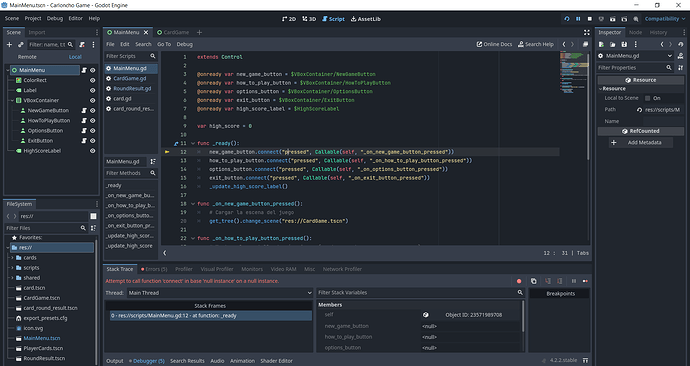Image resolution: width=690 pixels, height=366 pixels.
Task: Stop the running project
Action: point(590,19)
